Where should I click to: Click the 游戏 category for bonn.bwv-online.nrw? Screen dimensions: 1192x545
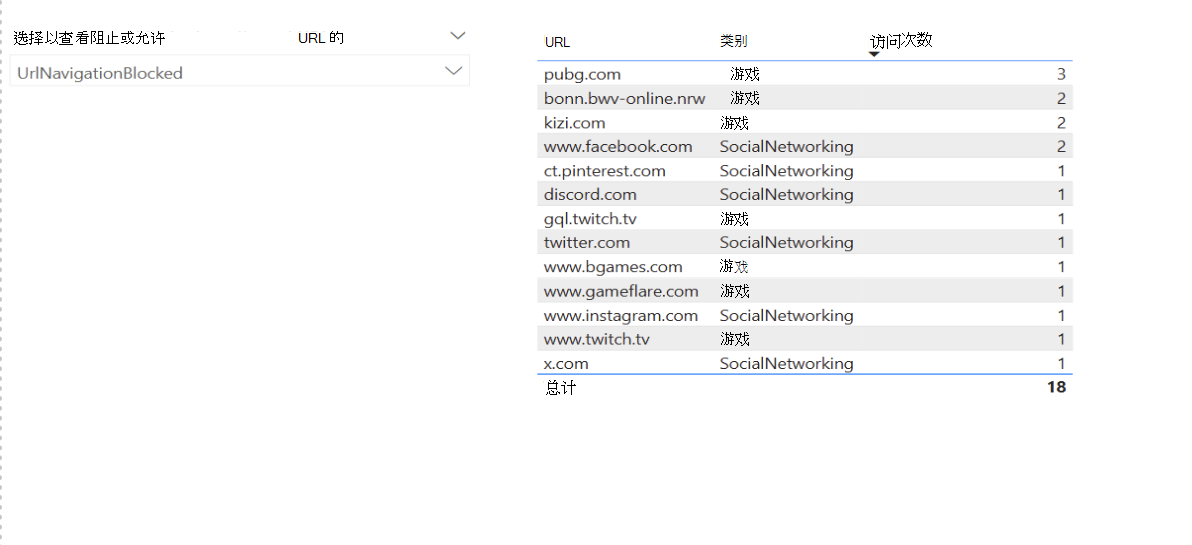tap(745, 98)
